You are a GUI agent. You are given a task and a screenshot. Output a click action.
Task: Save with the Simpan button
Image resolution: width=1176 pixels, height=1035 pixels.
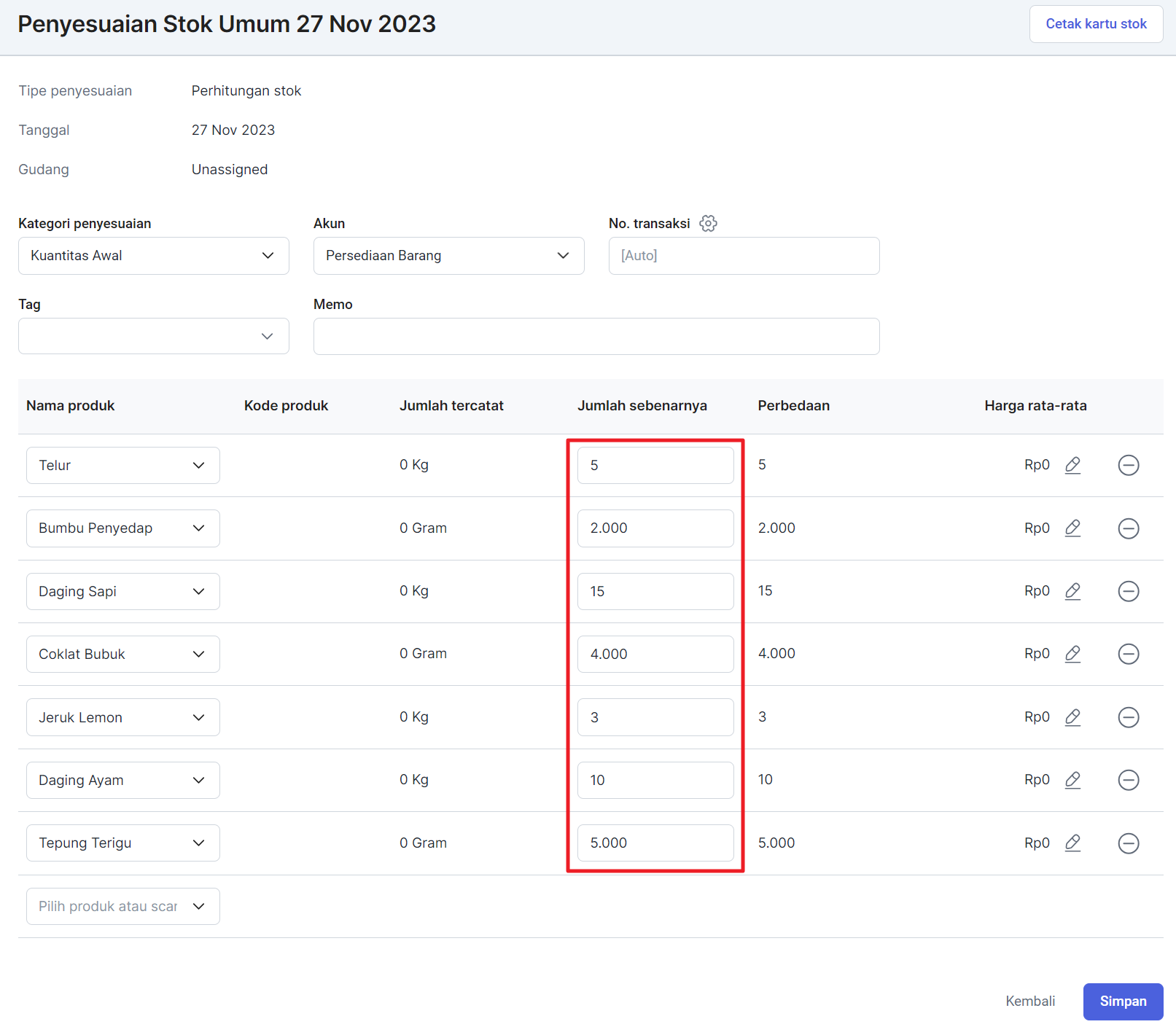coord(1123,1001)
